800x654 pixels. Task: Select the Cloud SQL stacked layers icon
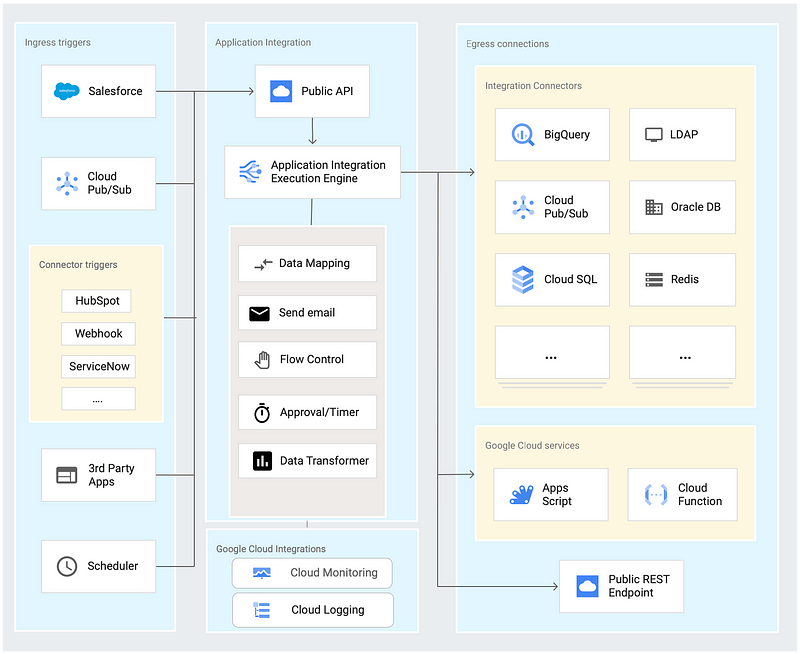[x=523, y=279]
